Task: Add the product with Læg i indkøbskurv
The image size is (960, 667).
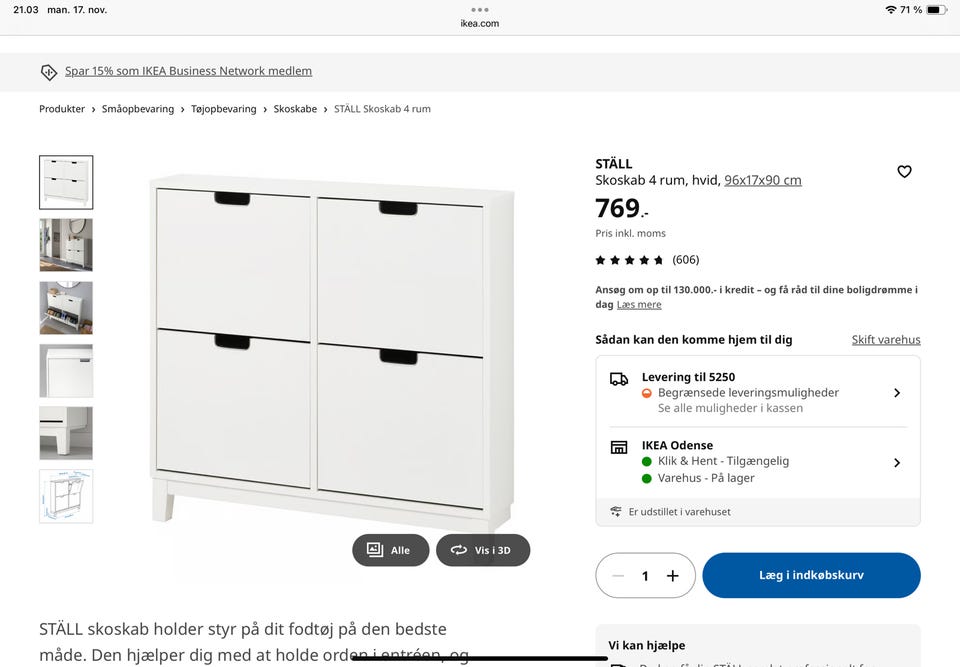Action: [811, 575]
